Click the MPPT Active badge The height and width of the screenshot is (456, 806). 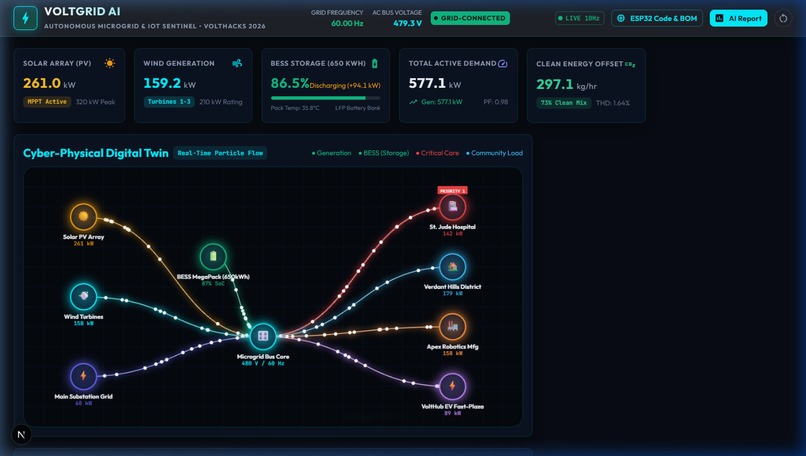(x=47, y=102)
